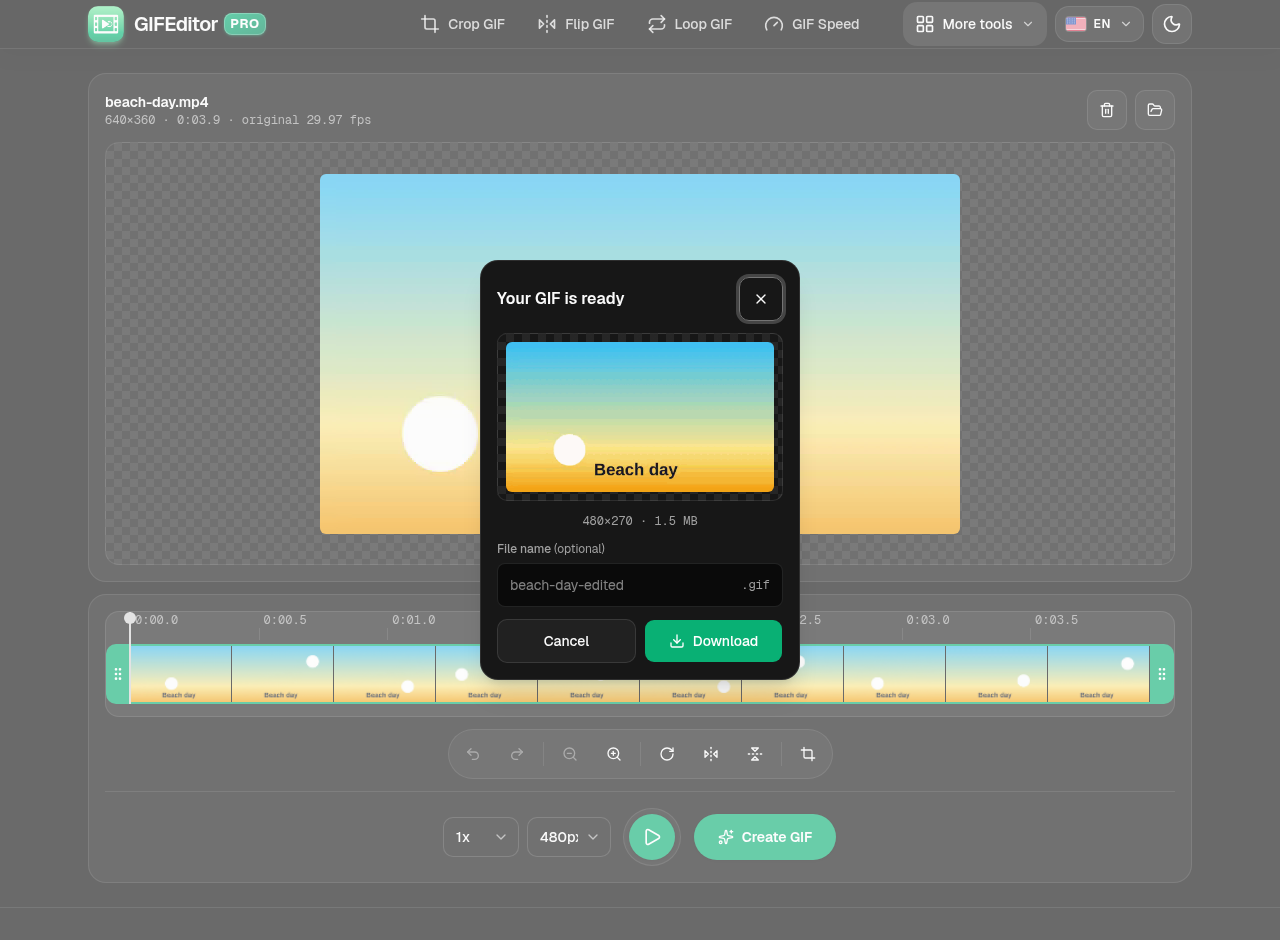This screenshot has width=1280, height=940.
Task: Grab the left trim handle of the timeline
Action: [x=118, y=674]
